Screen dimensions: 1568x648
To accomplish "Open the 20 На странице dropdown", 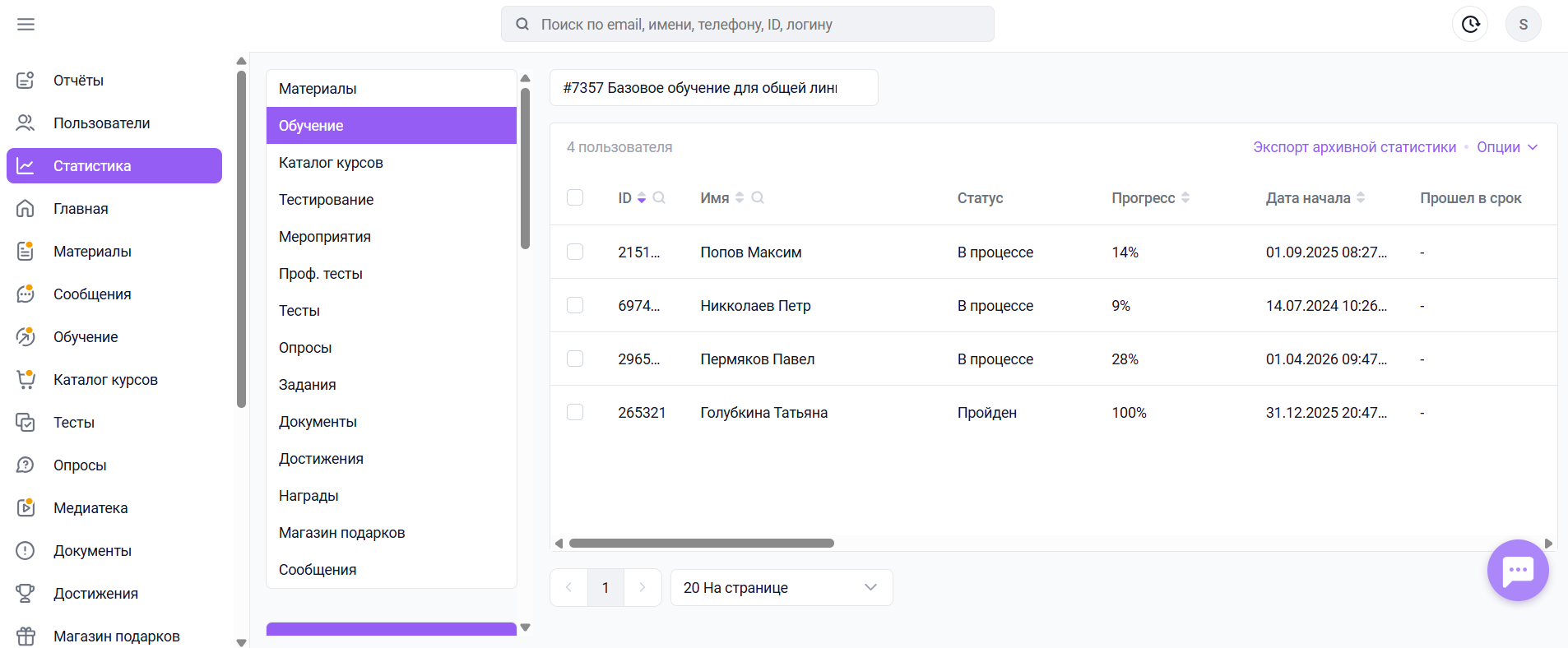I will (x=781, y=588).
